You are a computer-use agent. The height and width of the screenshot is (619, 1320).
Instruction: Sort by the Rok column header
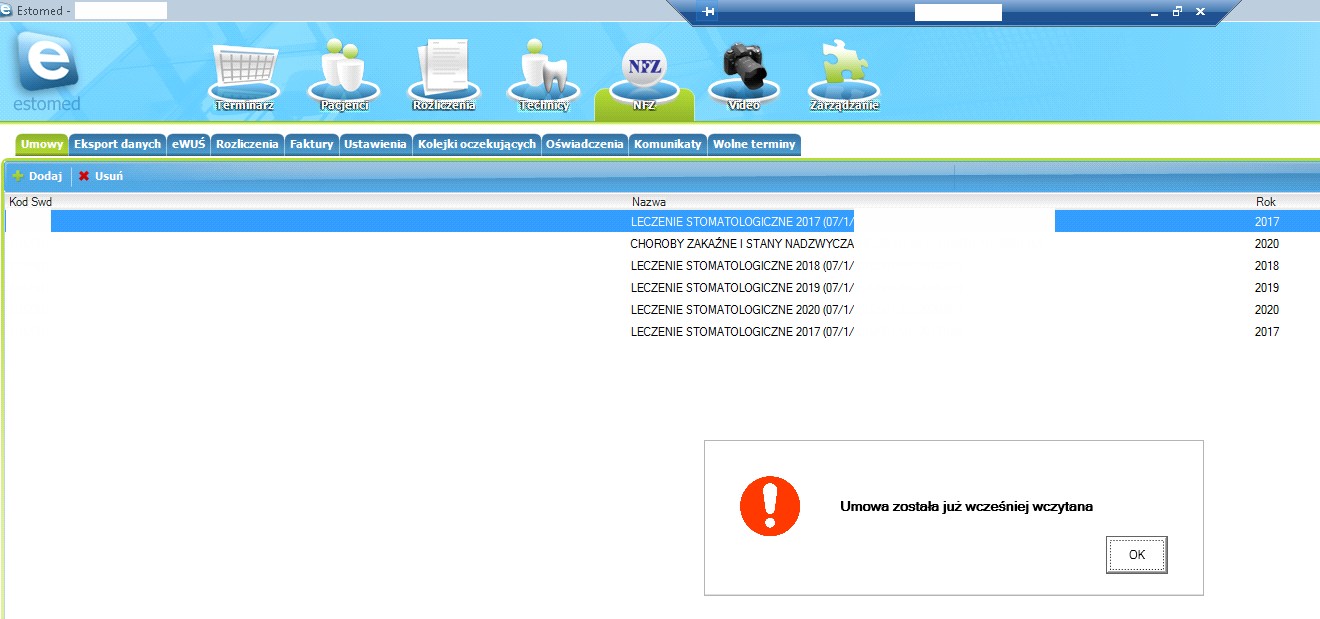(x=1265, y=202)
